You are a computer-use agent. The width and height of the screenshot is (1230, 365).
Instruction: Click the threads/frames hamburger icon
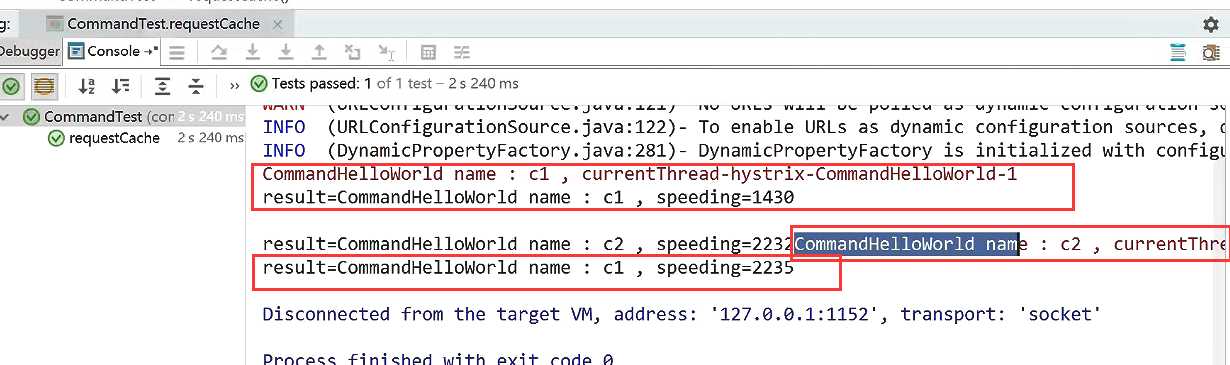177,52
